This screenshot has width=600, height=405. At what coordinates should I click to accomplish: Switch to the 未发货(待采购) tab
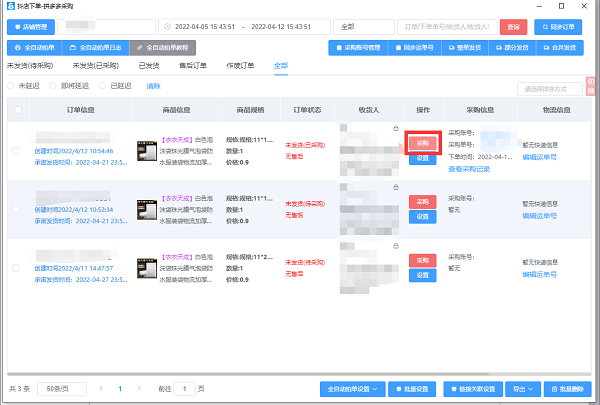pos(30,65)
